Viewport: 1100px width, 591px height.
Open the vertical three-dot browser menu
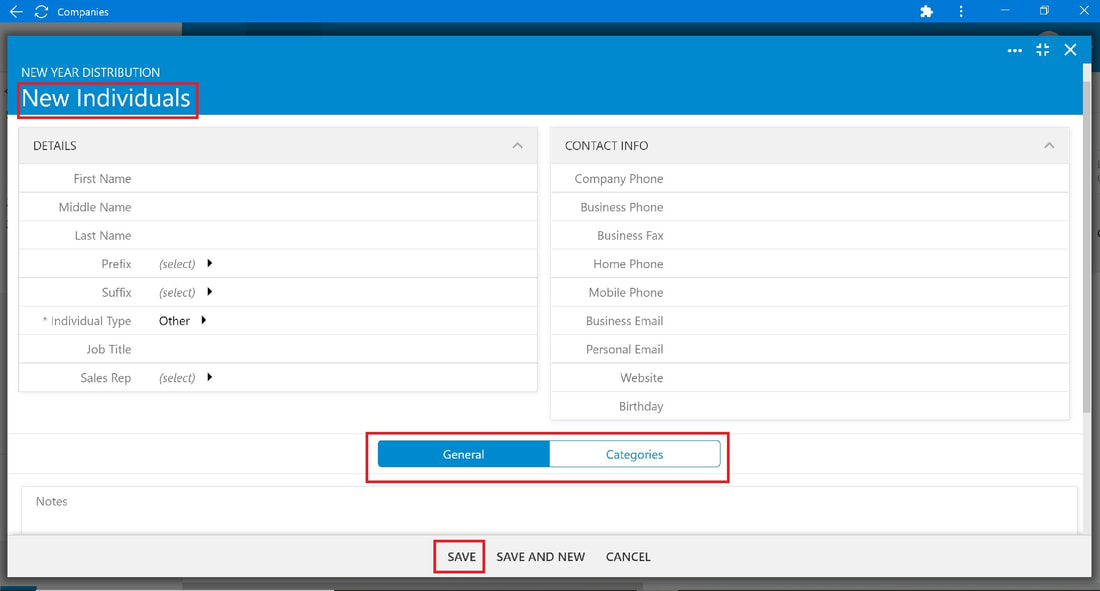tap(961, 11)
